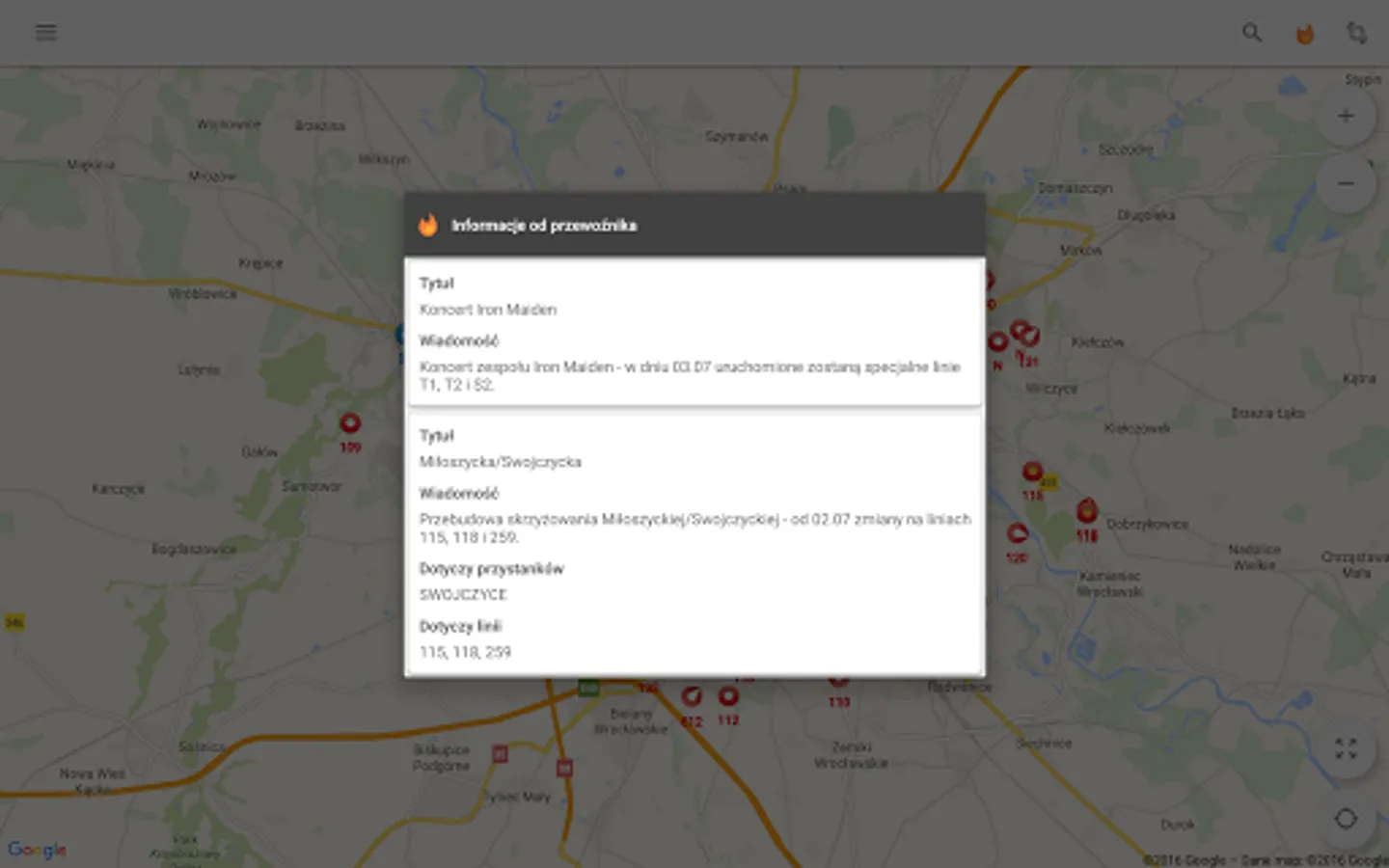Click the Google logo on the map

pyautogui.click(x=38, y=850)
